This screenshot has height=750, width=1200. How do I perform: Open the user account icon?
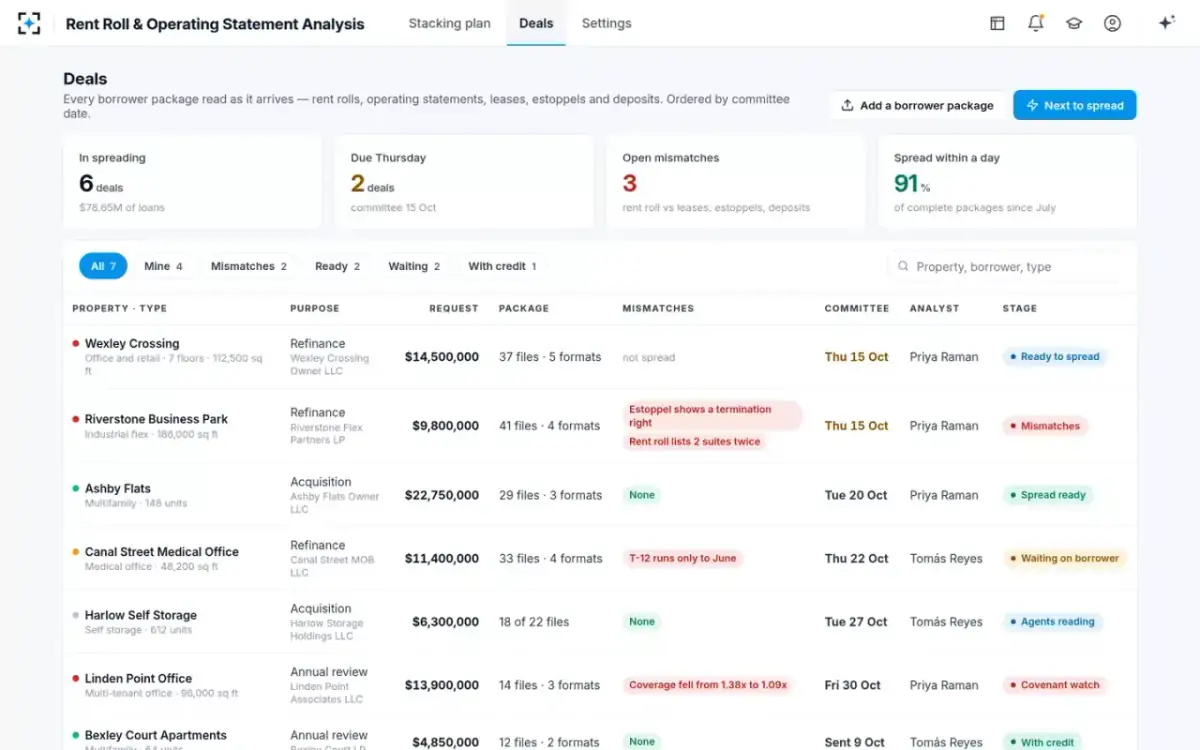coord(1112,23)
